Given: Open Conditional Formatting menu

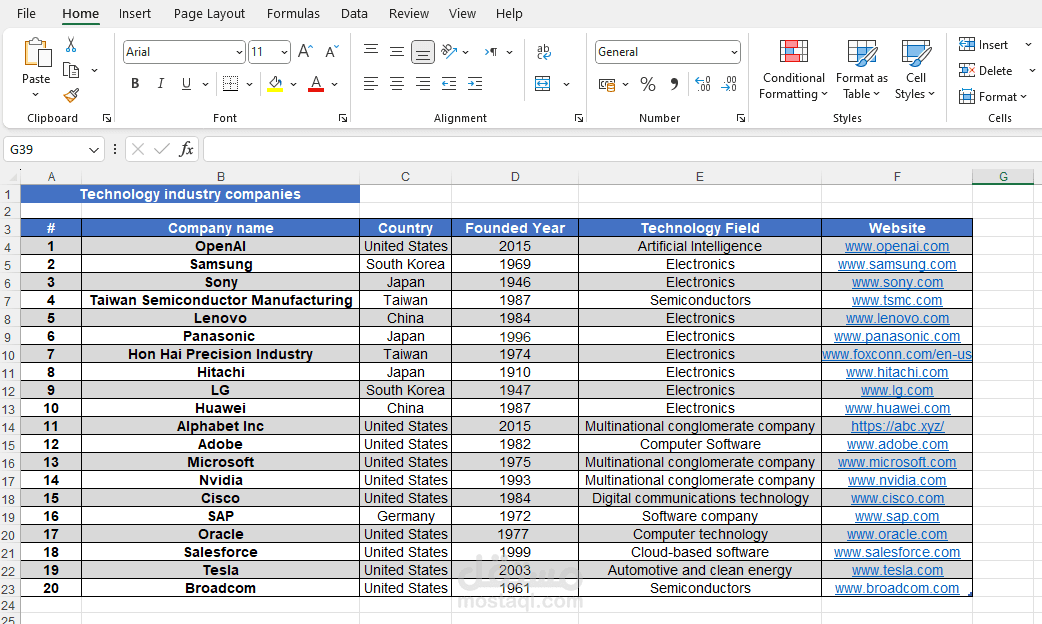Looking at the screenshot, I should 793,70.
